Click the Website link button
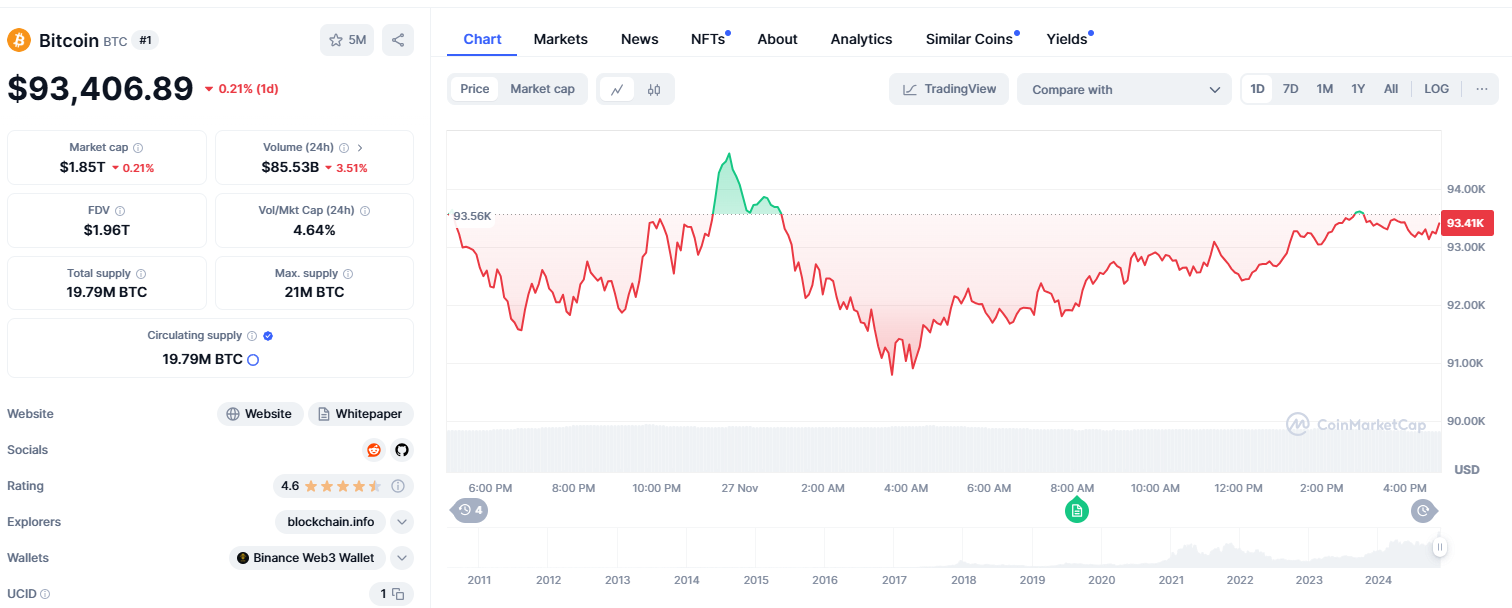 click(x=260, y=414)
